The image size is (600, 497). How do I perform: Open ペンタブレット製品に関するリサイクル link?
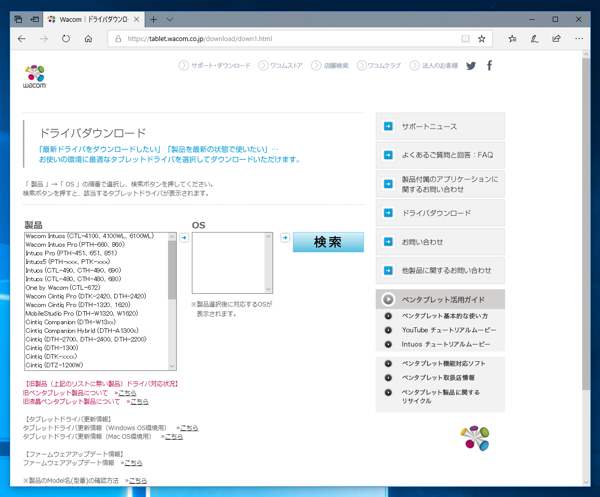pos(440,396)
